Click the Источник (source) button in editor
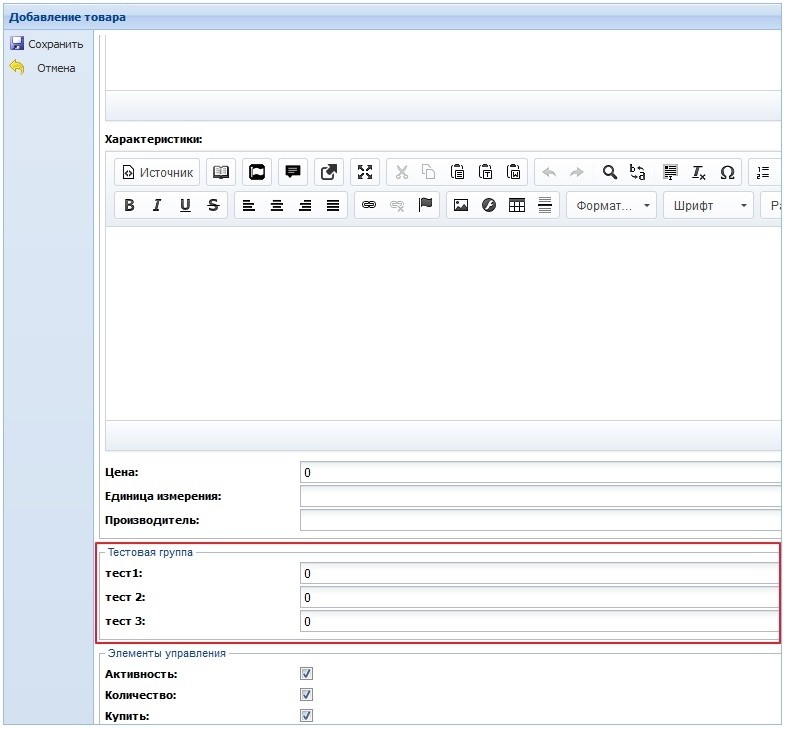This screenshot has height=731, width=789. tap(157, 172)
